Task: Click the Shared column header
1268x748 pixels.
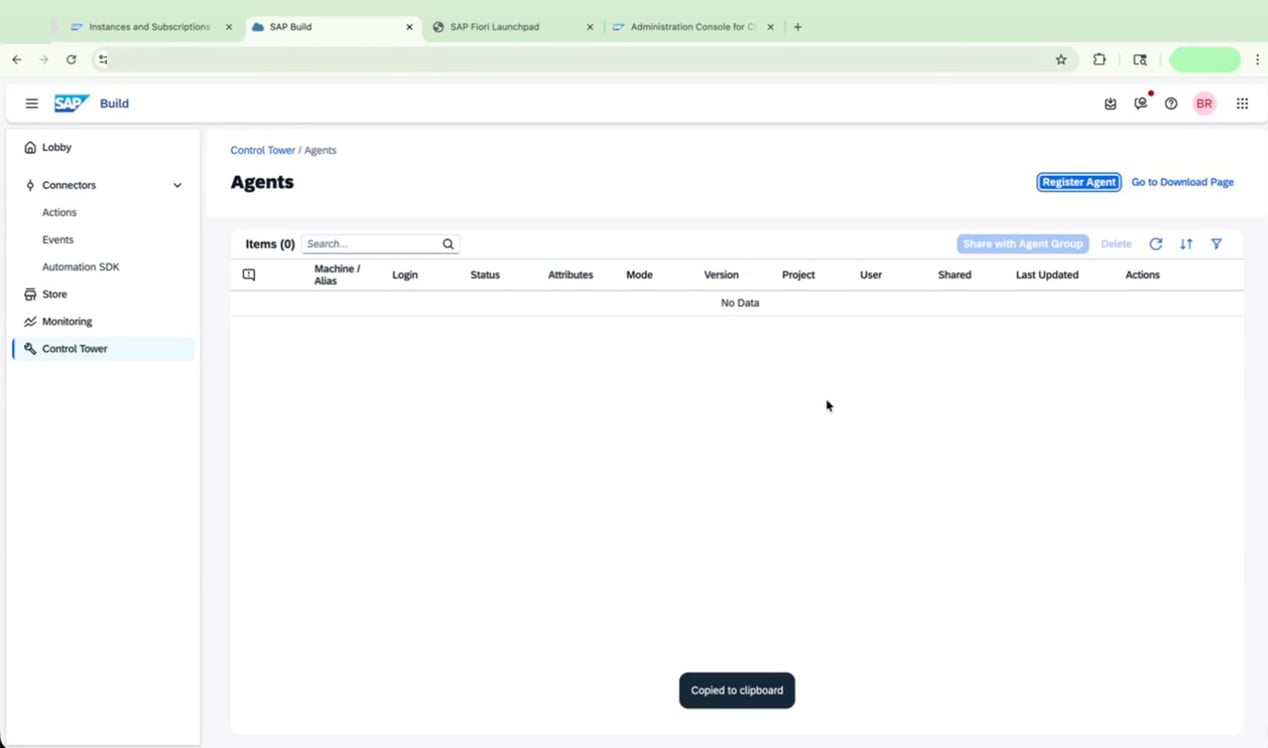Action: click(954, 275)
